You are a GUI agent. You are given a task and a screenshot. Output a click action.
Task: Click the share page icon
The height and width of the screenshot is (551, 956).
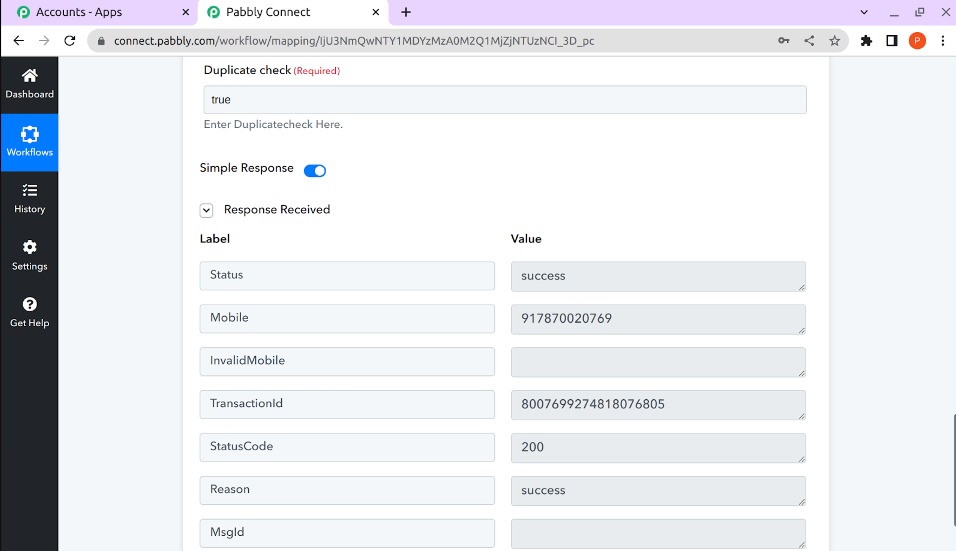pos(809,41)
